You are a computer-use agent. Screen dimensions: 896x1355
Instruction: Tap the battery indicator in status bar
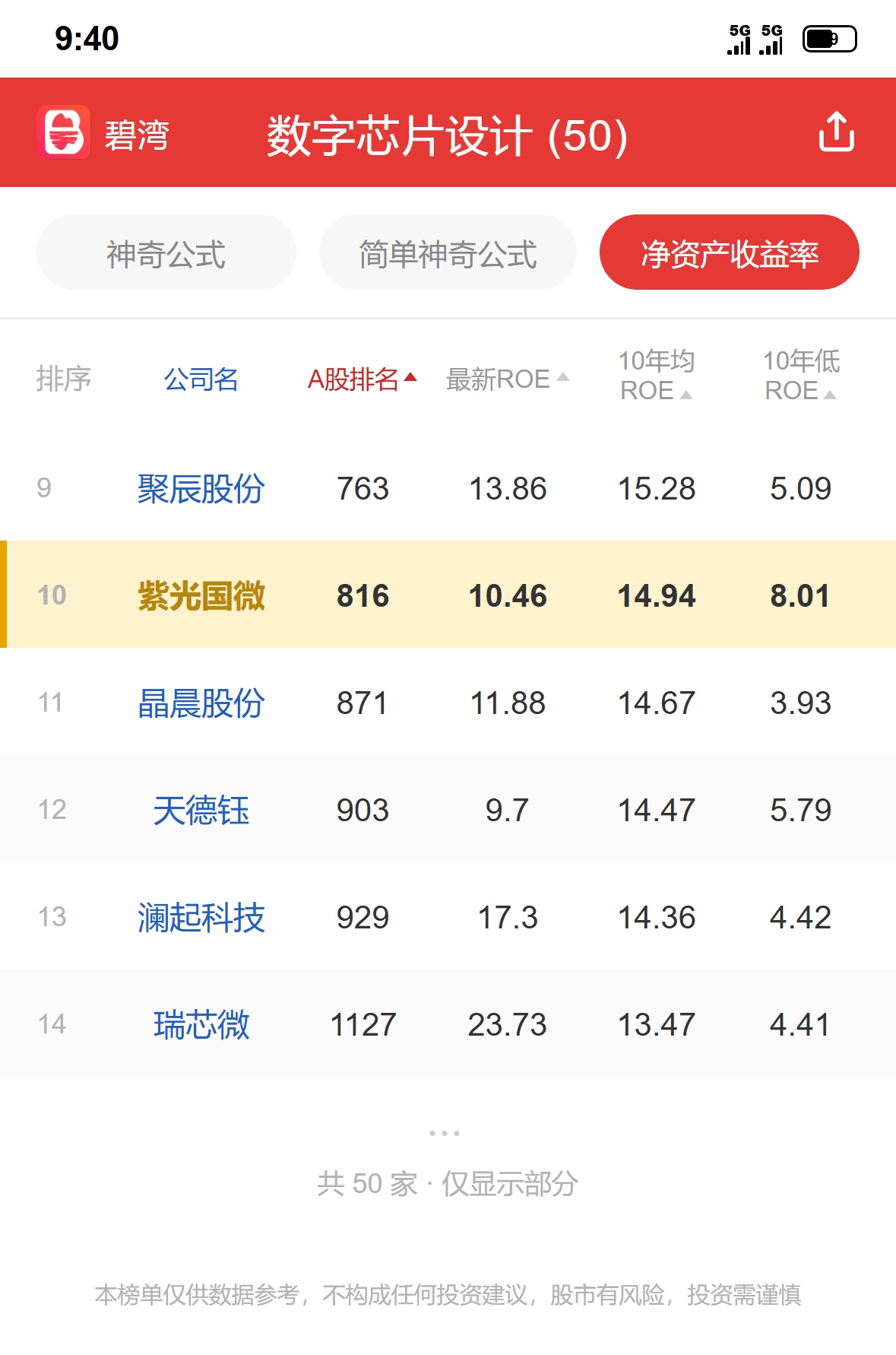click(830, 40)
